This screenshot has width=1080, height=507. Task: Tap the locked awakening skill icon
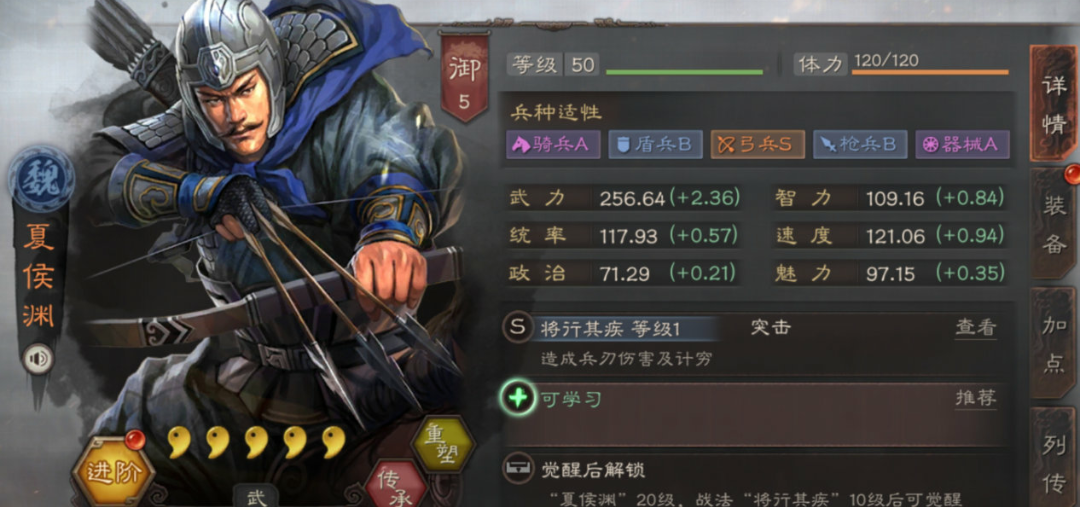[x=517, y=469]
